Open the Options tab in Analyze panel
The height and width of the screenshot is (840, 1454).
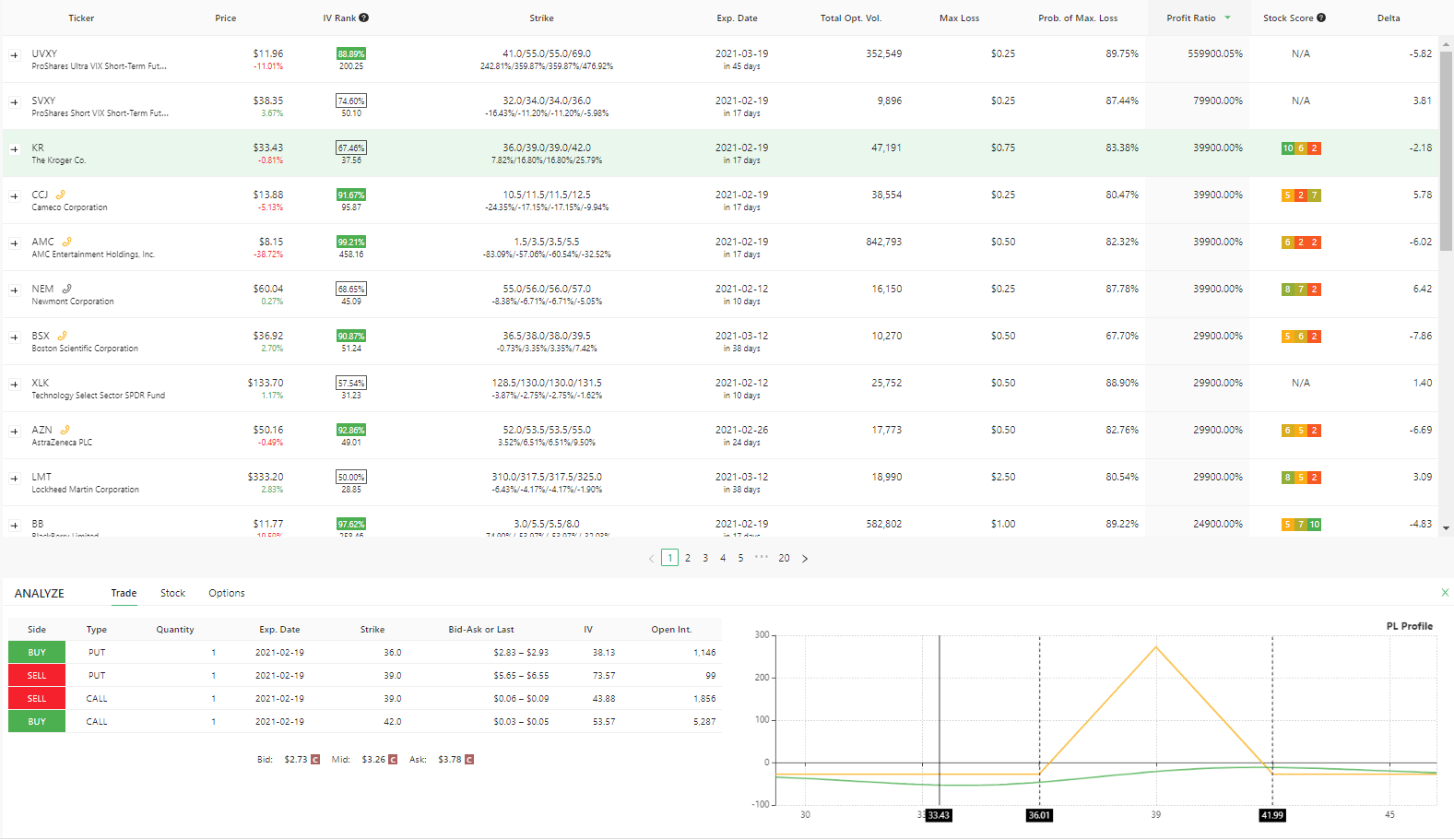click(x=227, y=593)
